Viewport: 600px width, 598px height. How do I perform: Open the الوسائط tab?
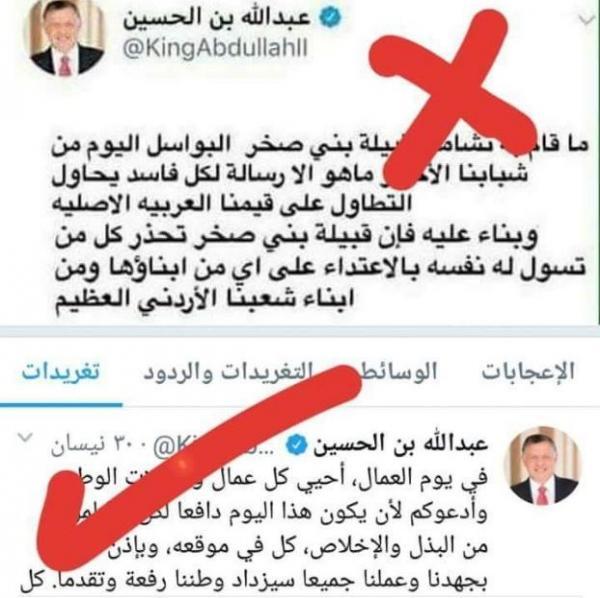coord(400,371)
